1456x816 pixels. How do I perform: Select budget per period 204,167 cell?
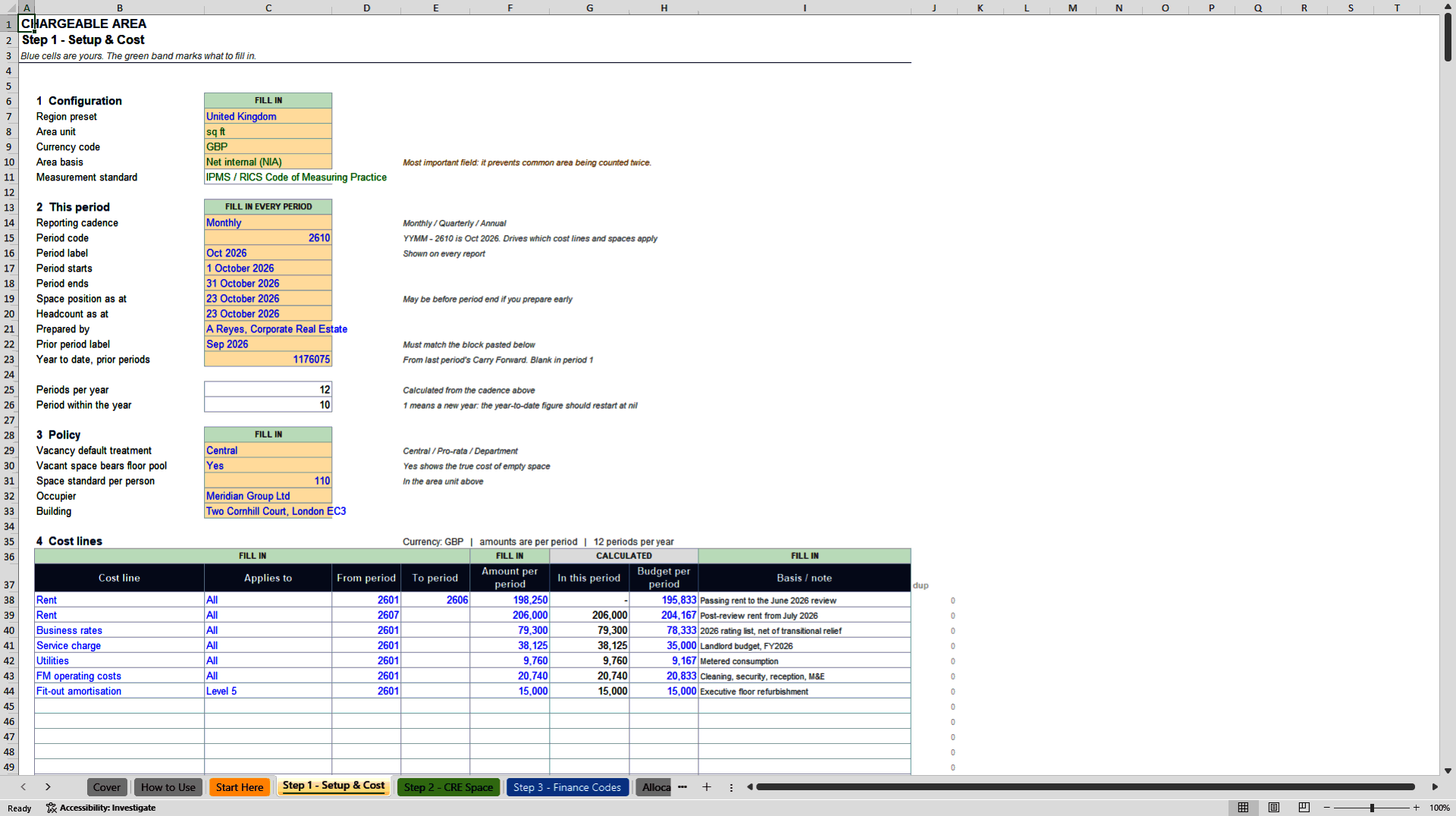(664, 614)
